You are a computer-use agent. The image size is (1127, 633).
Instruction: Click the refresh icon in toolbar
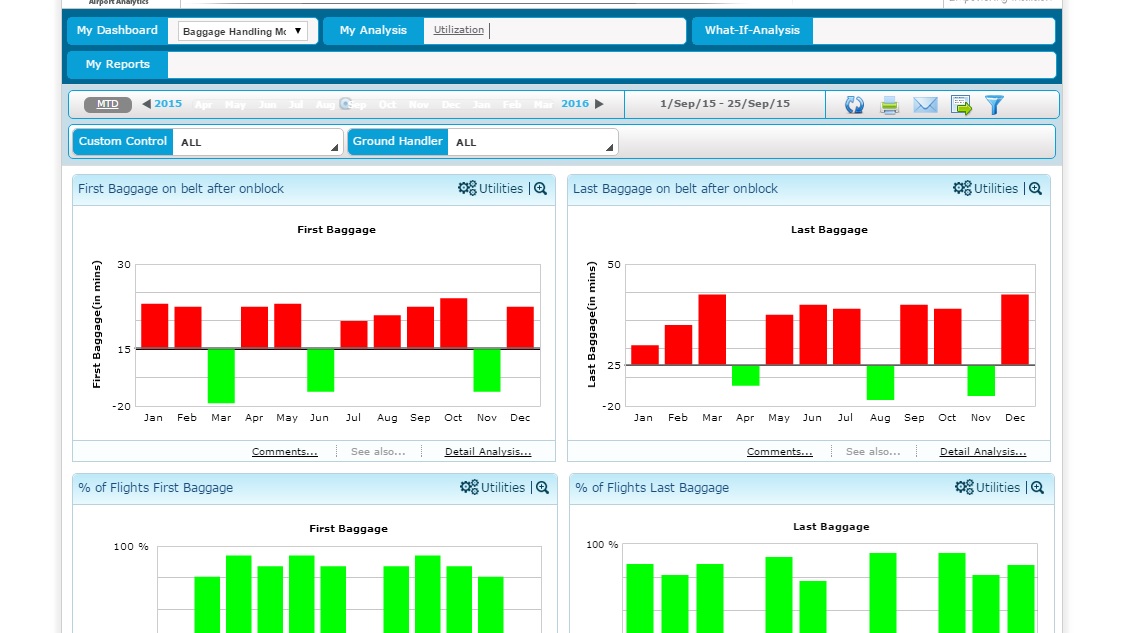(854, 105)
